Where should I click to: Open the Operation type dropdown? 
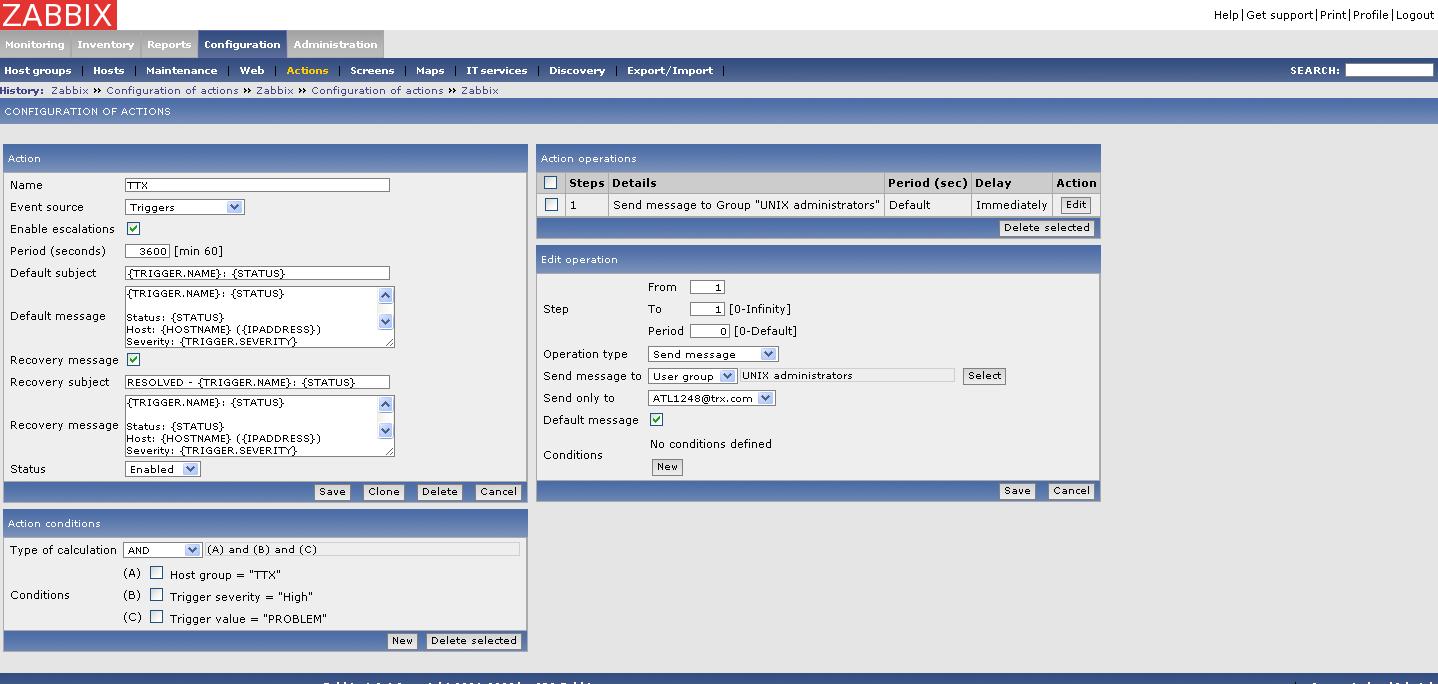coord(713,354)
